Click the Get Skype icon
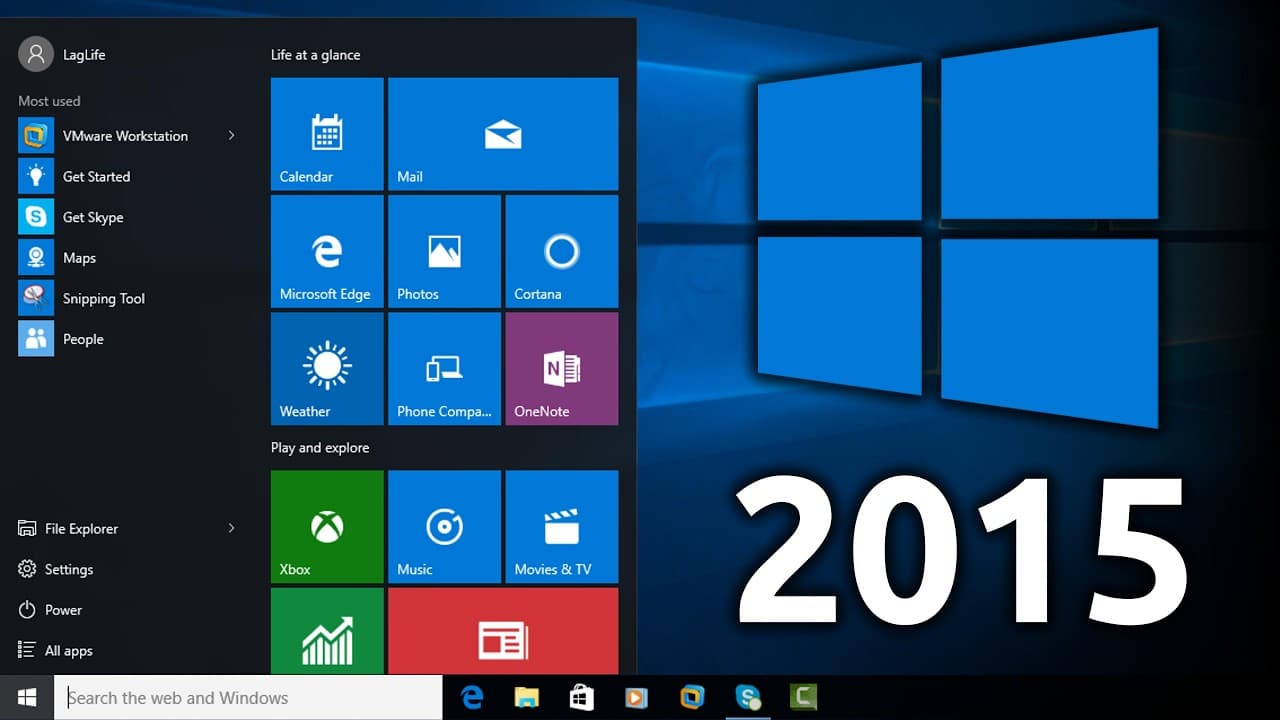 36,217
